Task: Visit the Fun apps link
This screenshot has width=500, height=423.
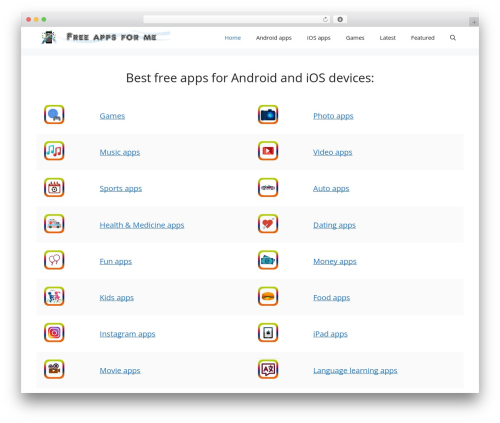Action: coord(116,262)
